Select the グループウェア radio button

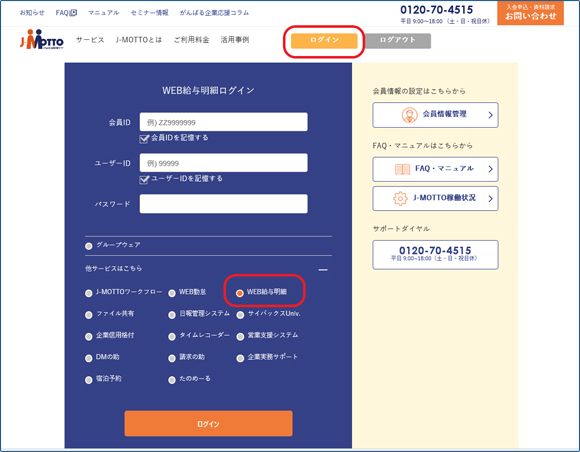(88, 246)
